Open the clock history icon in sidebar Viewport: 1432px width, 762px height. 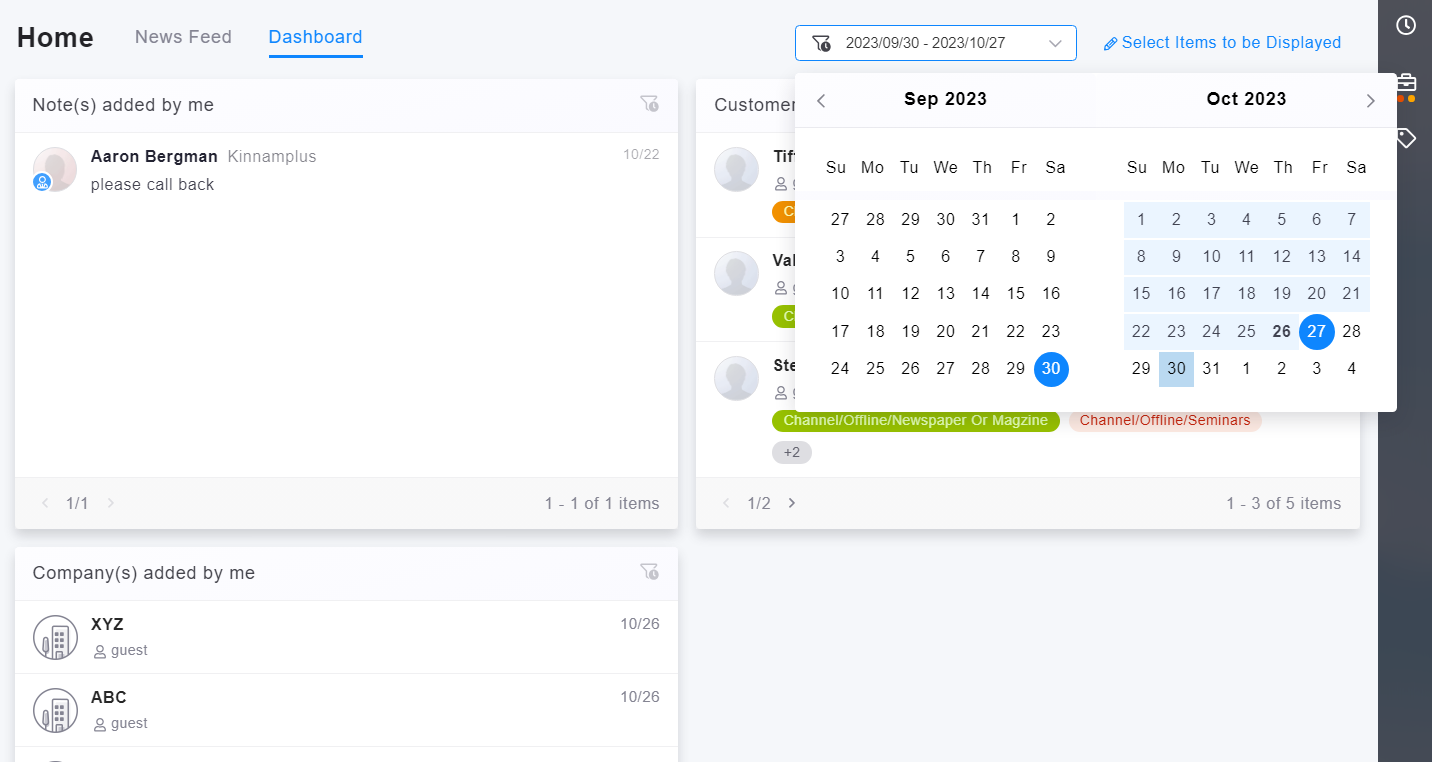tap(1406, 26)
